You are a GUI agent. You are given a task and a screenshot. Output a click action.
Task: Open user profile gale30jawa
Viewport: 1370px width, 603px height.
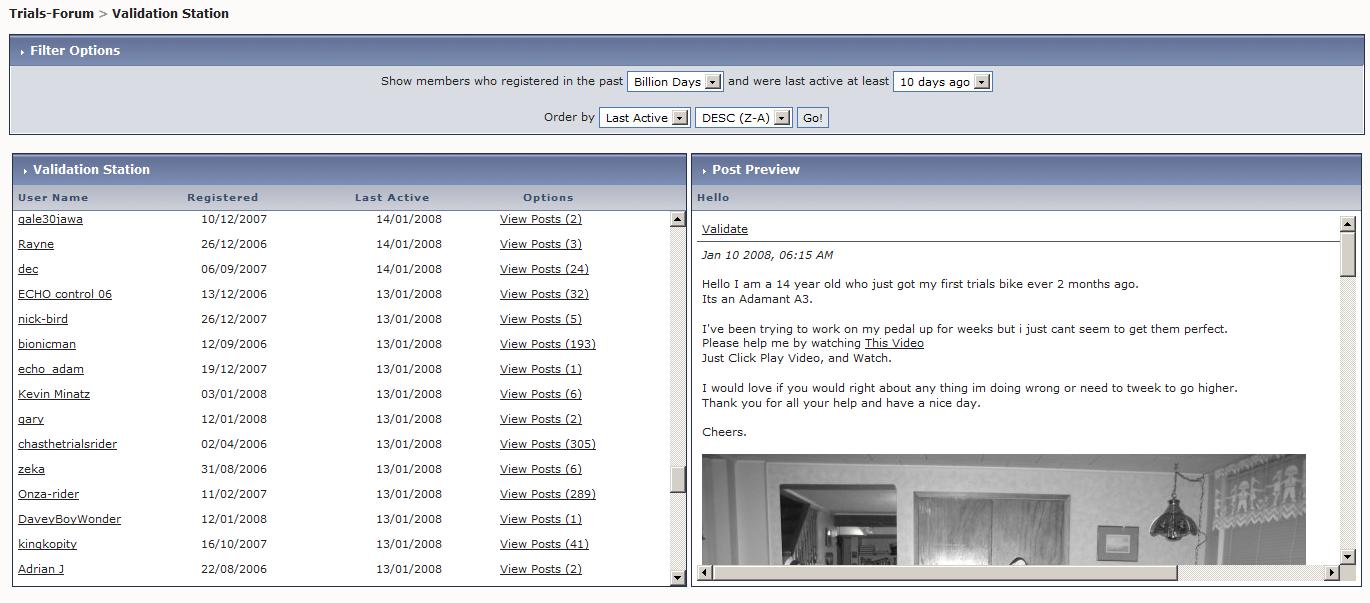[x=50, y=219]
